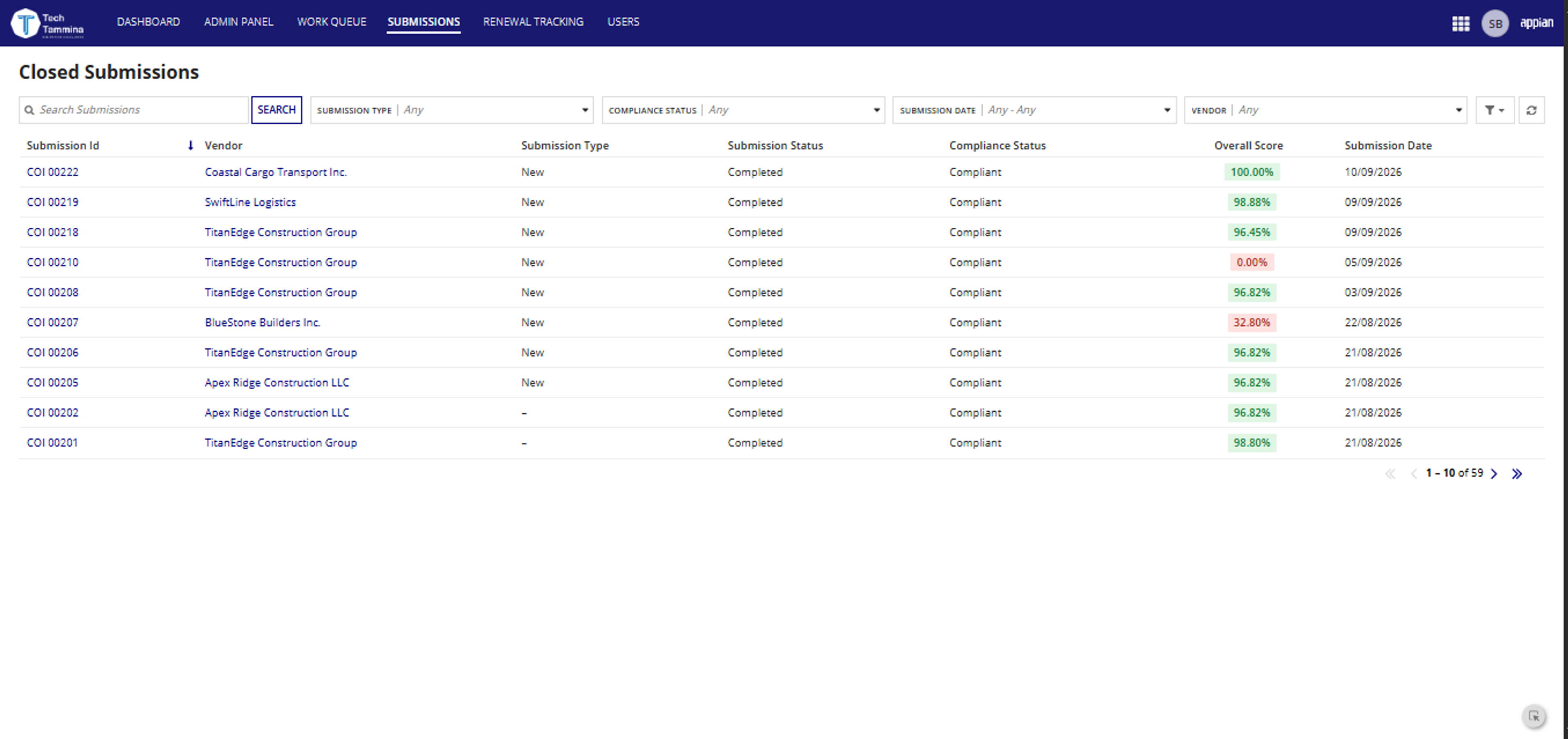Open submission COI 00222
The width and height of the screenshot is (1568, 739).
point(52,172)
